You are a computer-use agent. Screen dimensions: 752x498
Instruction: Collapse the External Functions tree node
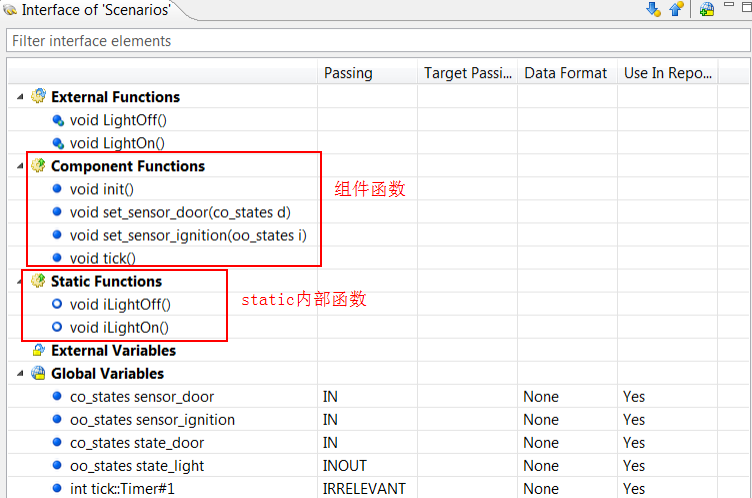pyautogui.click(x=20, y=97)
